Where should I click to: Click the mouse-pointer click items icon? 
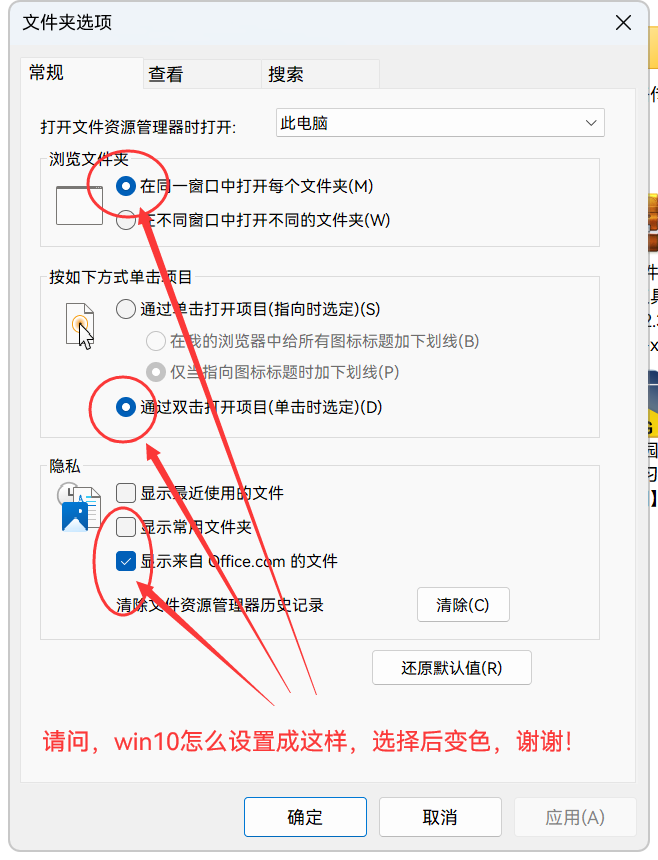(x=80, y=326)
